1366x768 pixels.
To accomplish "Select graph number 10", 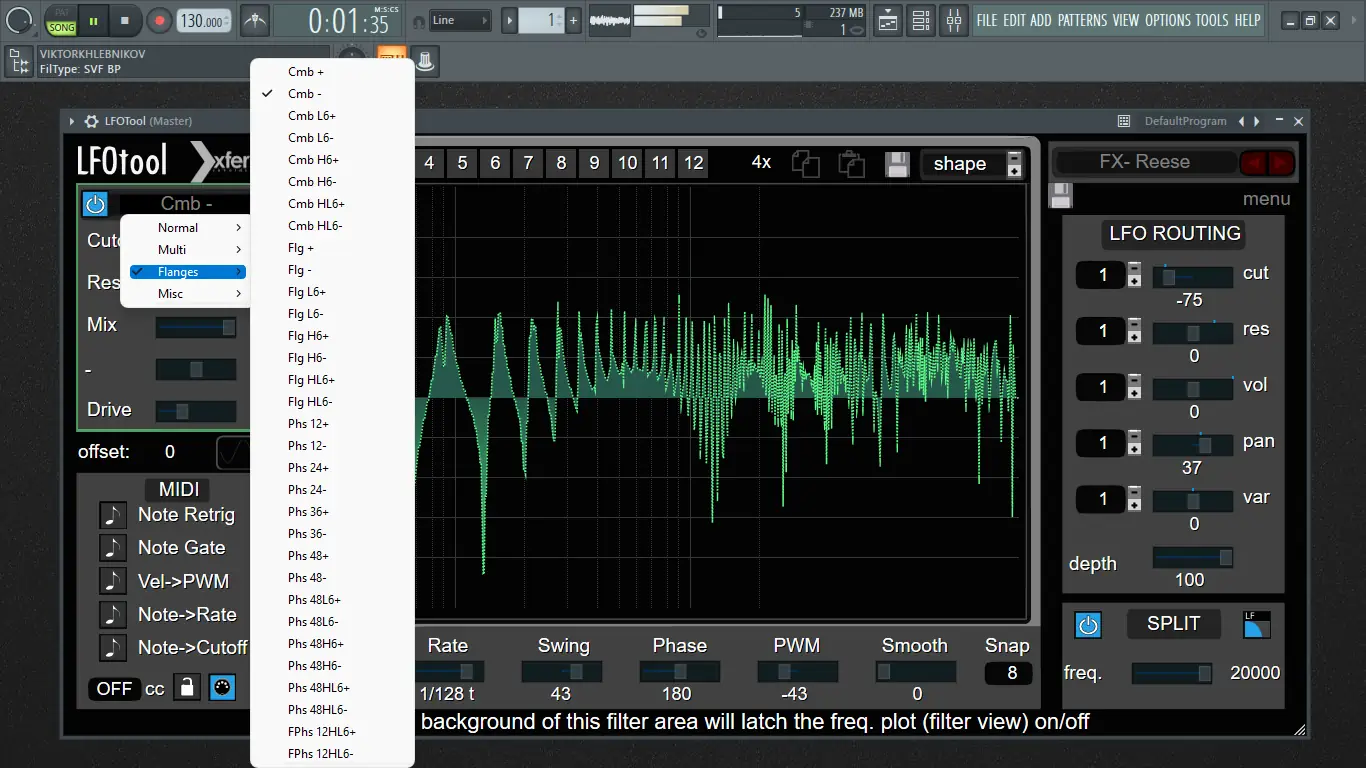I will 627,163.
